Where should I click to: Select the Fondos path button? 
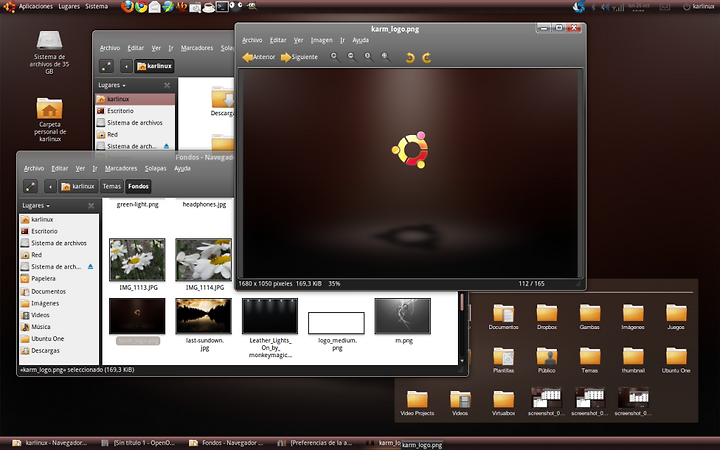138,186
